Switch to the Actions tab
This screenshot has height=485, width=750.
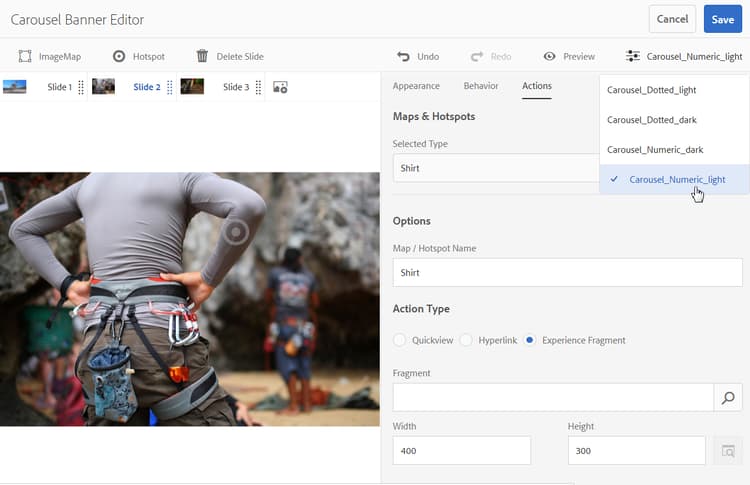(x=537, y=86)
